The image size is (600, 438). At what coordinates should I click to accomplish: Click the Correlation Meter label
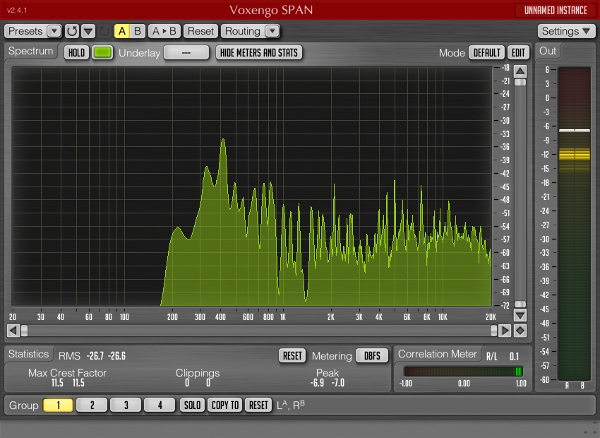pos(437,354)
